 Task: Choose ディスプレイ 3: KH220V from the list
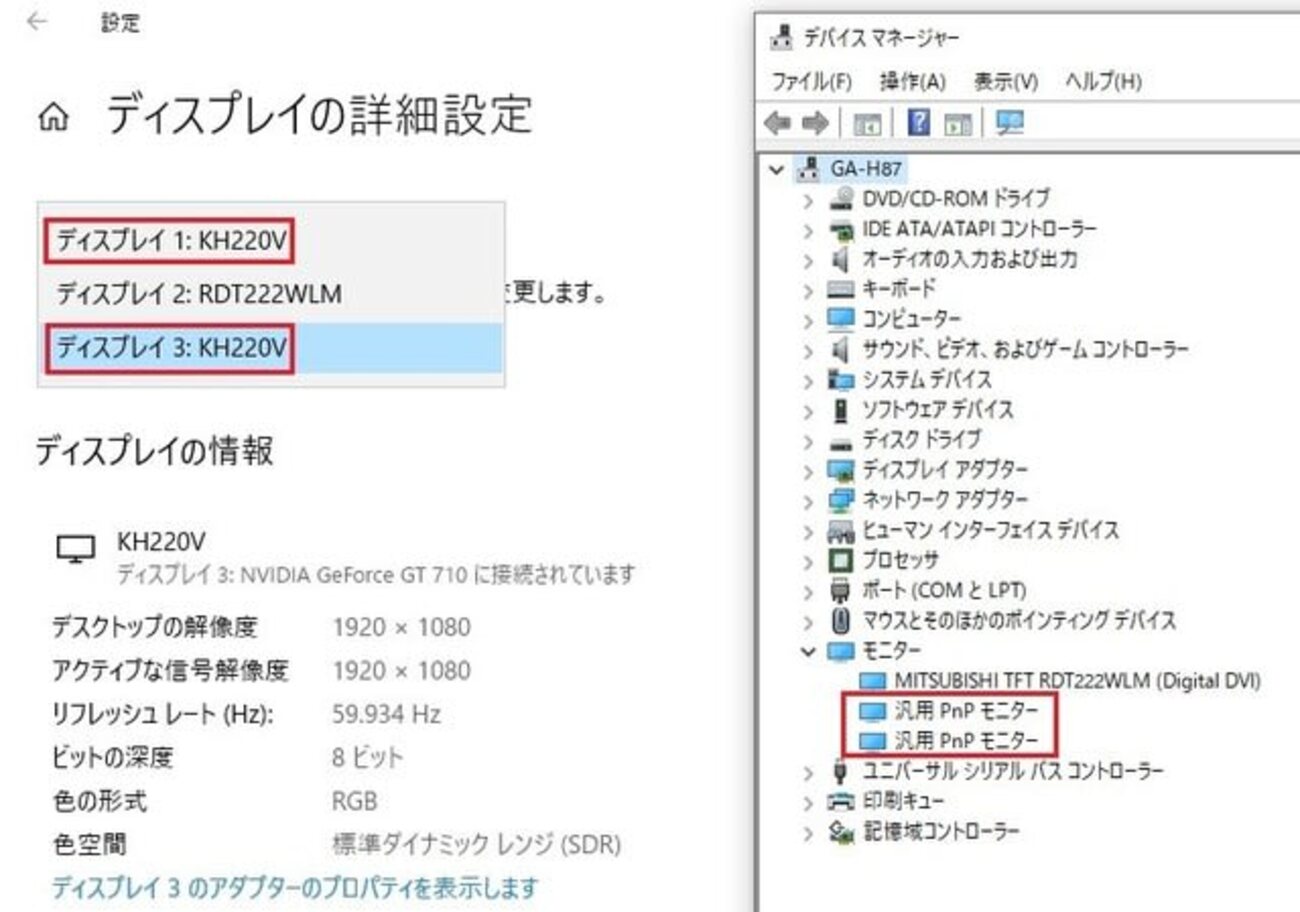tap(270, 348)
